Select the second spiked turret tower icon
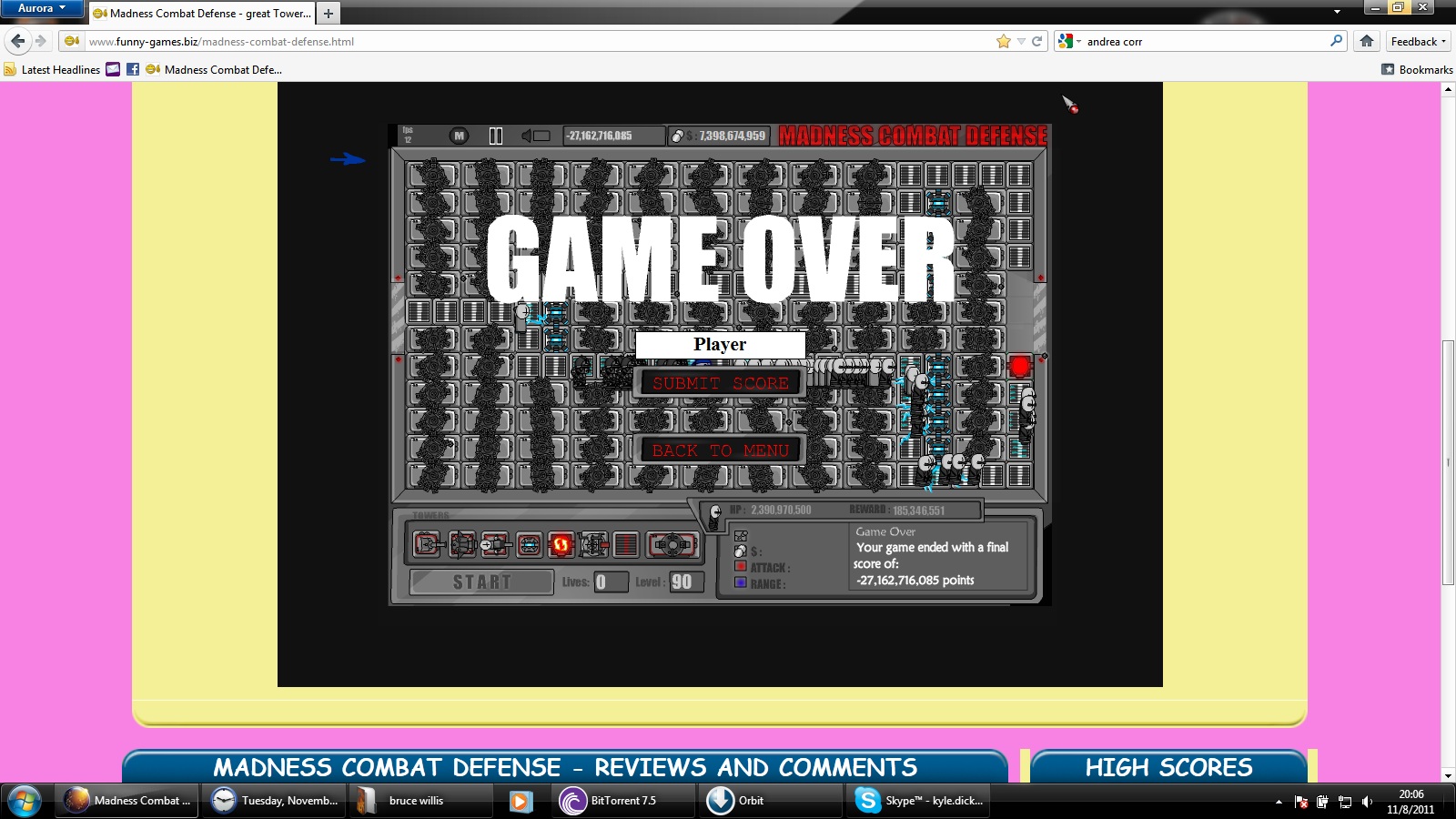The image size is (1456, 819). (x=462, y=545)
